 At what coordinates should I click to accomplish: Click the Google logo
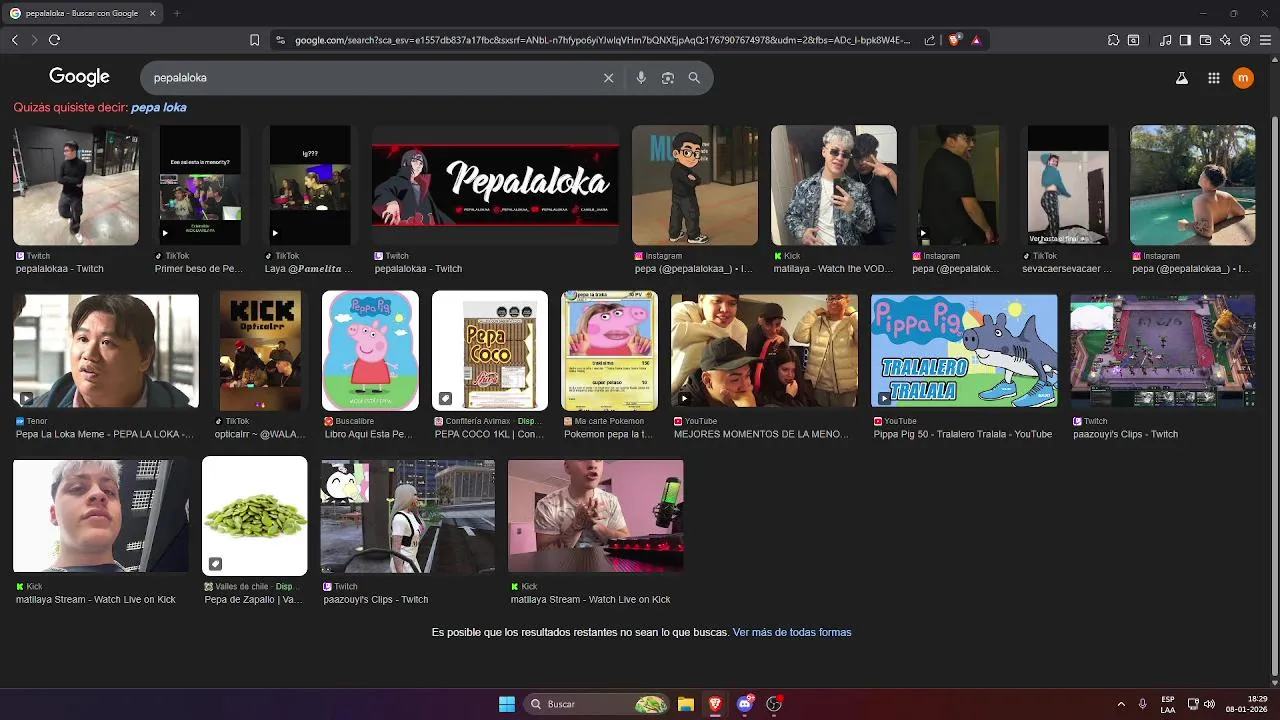(79, 77)
